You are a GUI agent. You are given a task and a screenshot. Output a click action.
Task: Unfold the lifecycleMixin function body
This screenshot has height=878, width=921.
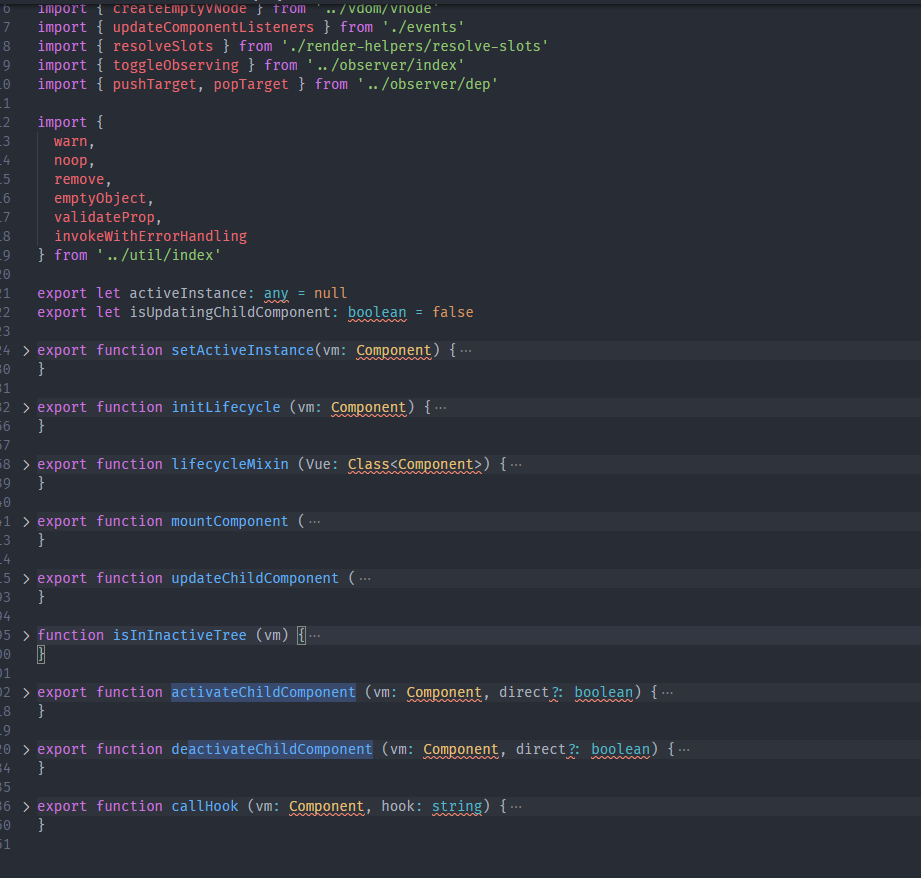tap(26, 465)
